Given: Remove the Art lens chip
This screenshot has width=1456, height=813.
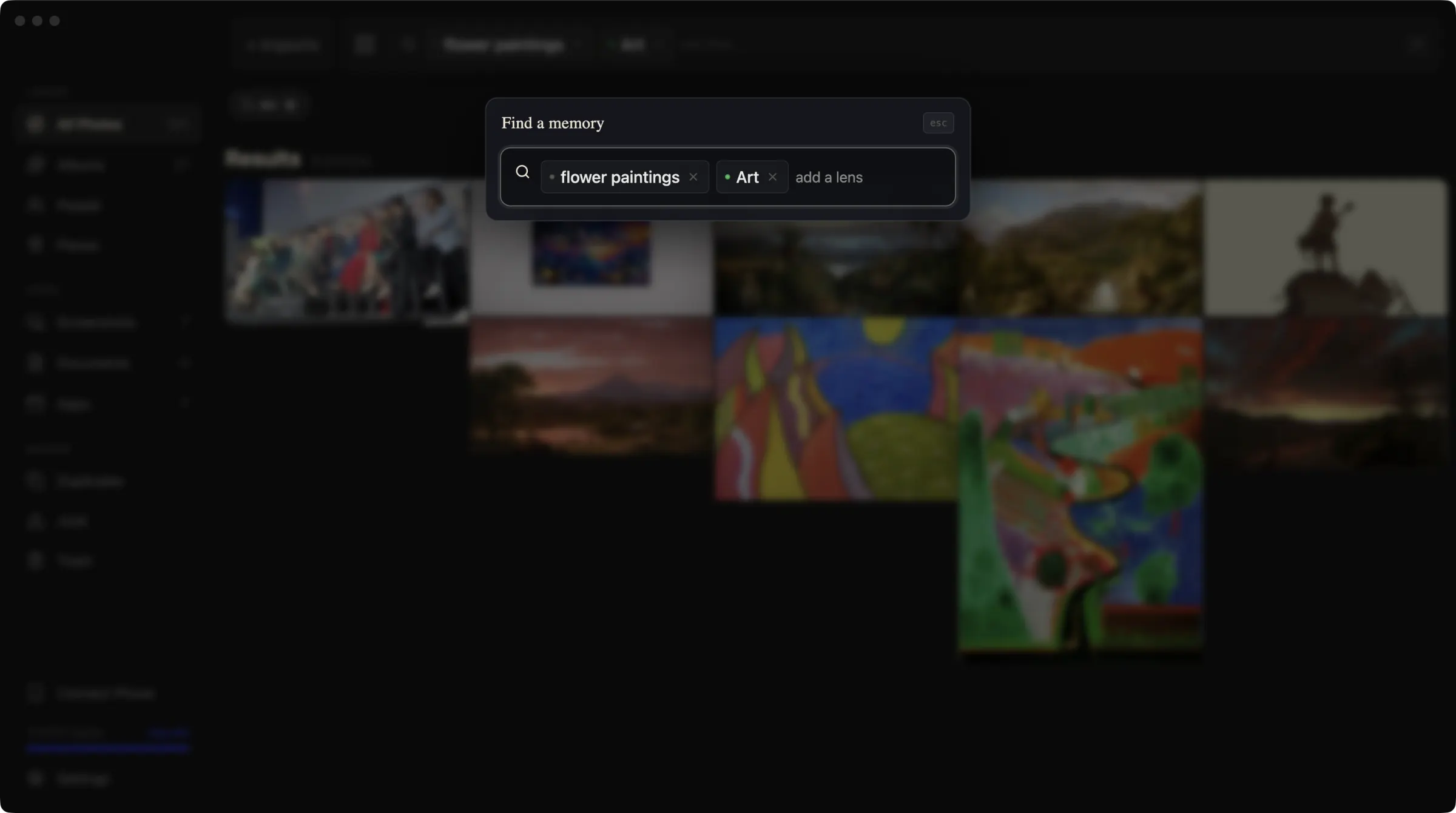Looking at the screenshot, I should pyautogui.click(x=772, y=177).
